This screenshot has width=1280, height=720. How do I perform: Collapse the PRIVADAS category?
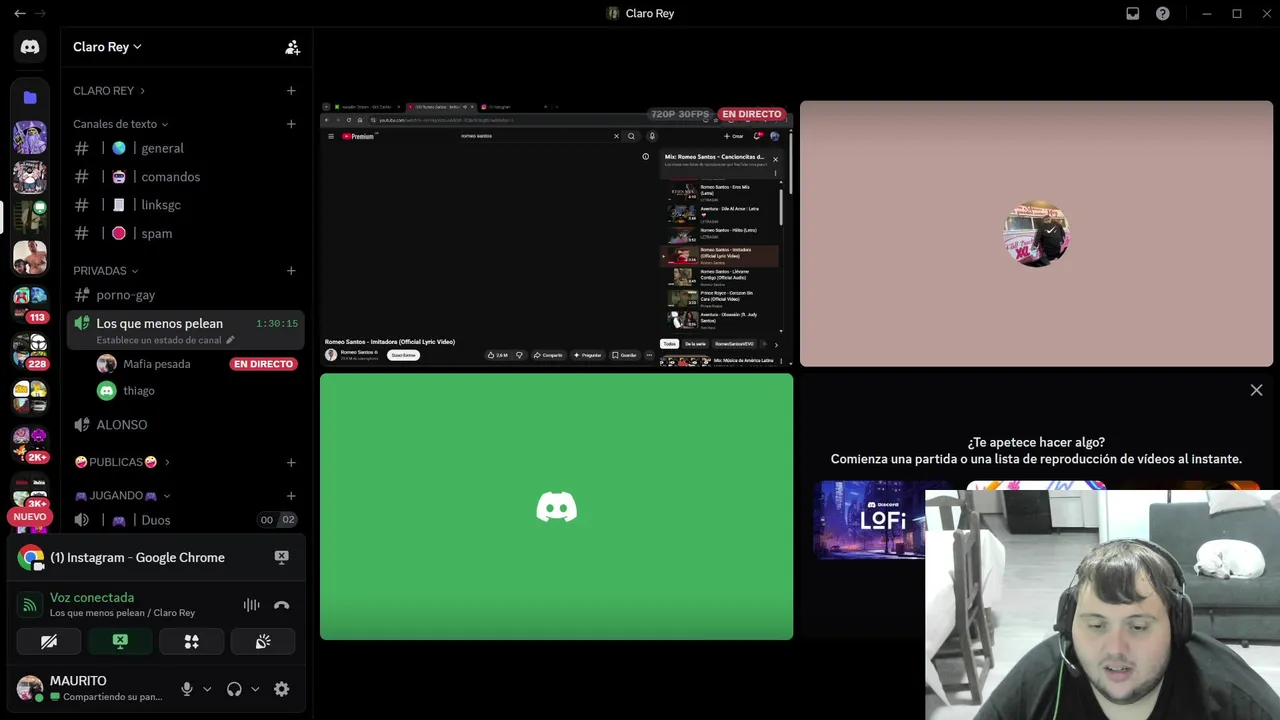point(106,271)
